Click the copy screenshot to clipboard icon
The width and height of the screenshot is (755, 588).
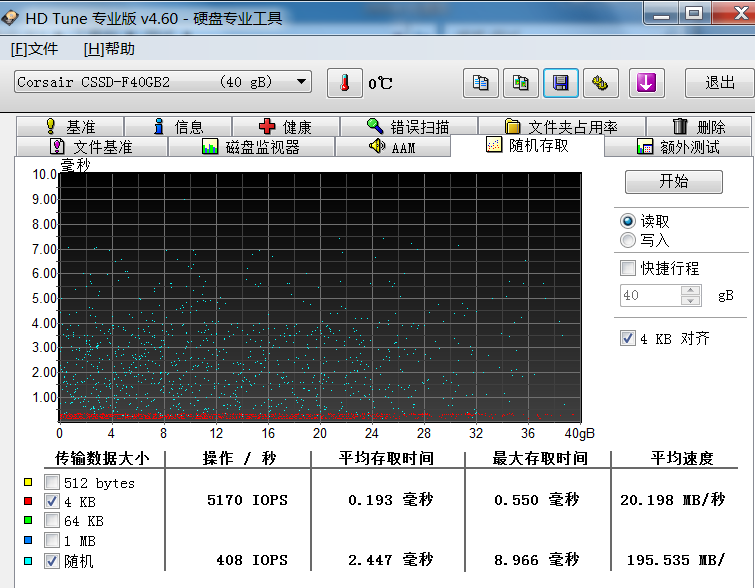click(520, 83)
